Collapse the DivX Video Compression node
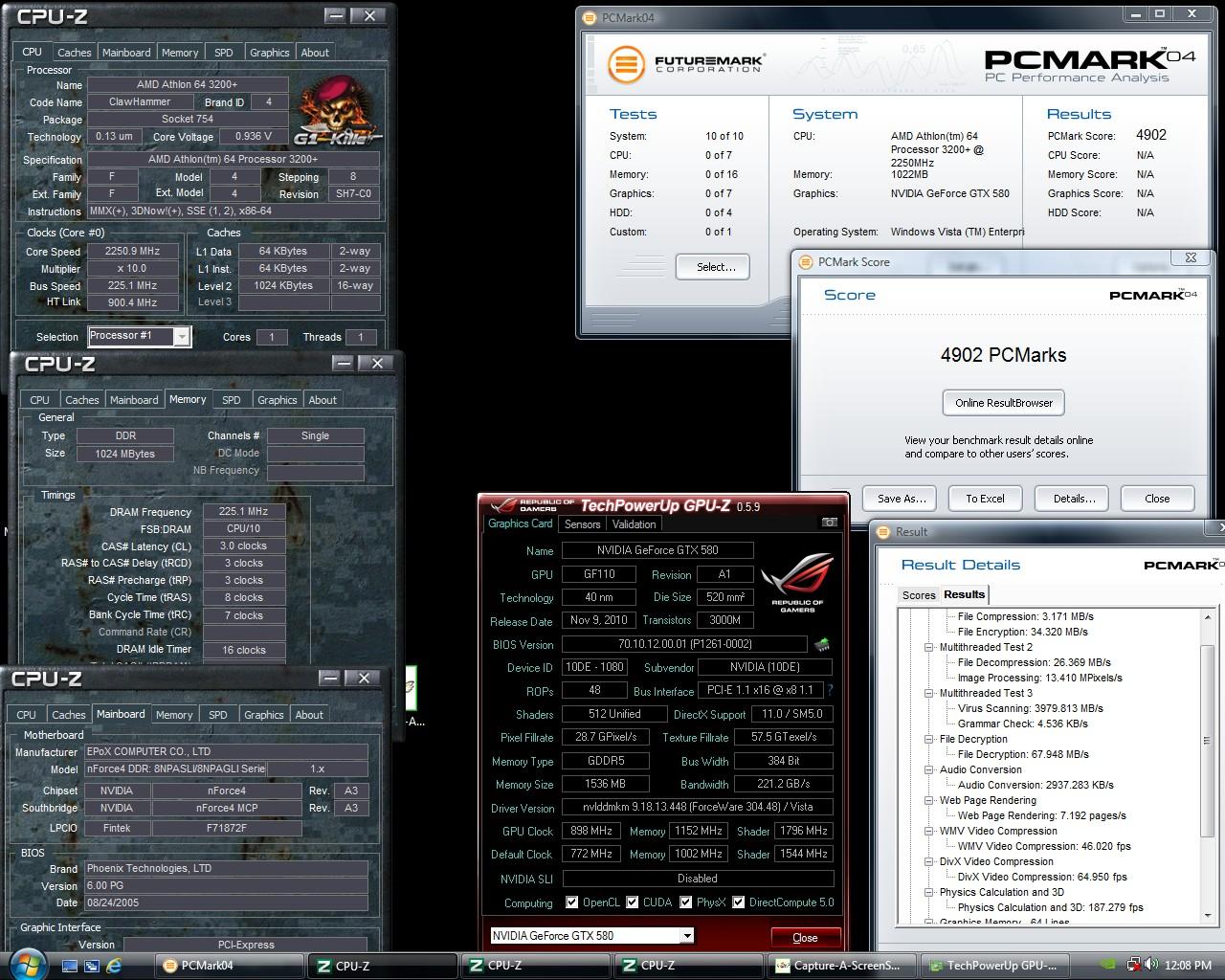1225x980 pixels. pos(928,861)
